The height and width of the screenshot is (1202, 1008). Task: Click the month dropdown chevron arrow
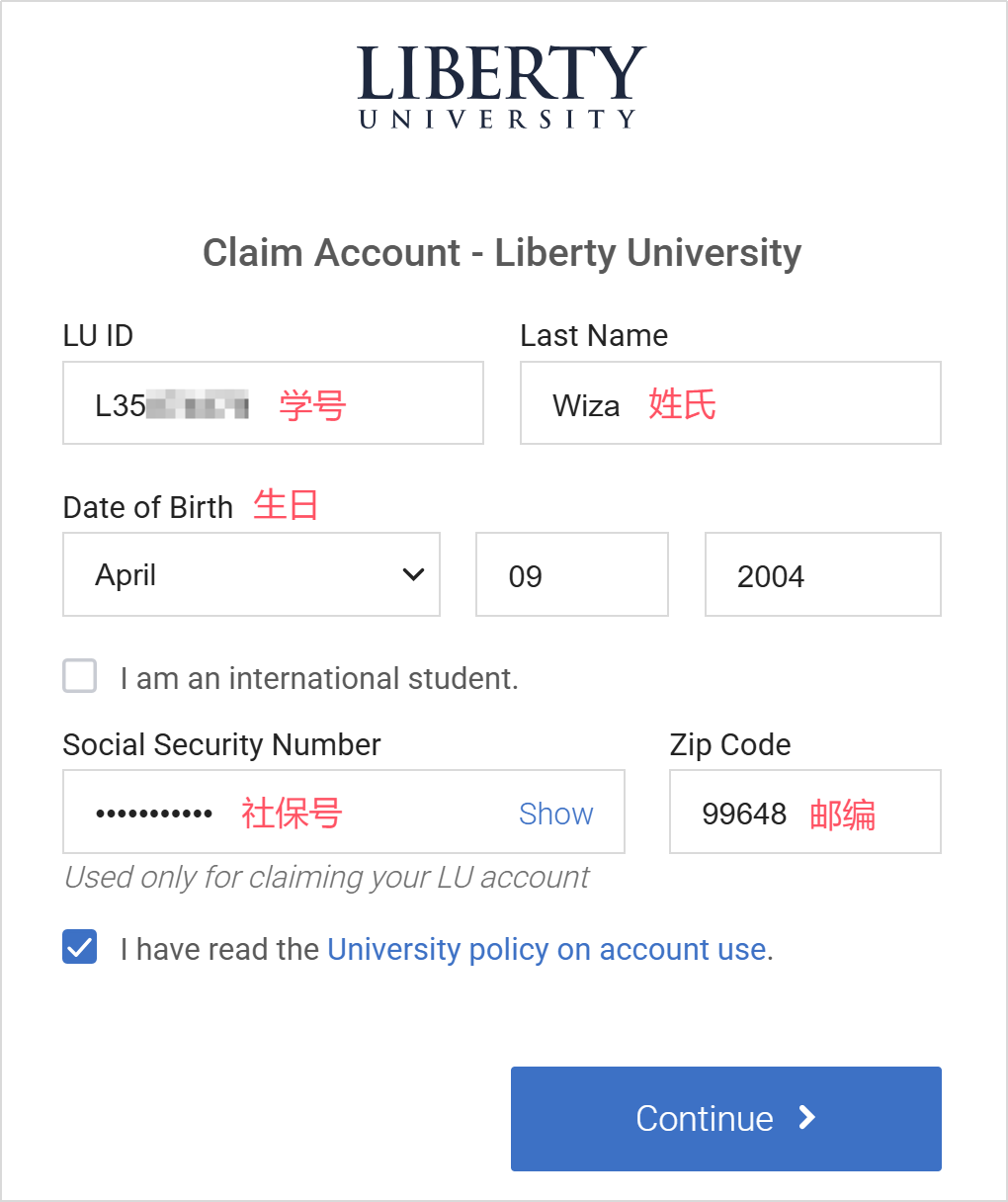pyautogui.click(x=413, y=574)
